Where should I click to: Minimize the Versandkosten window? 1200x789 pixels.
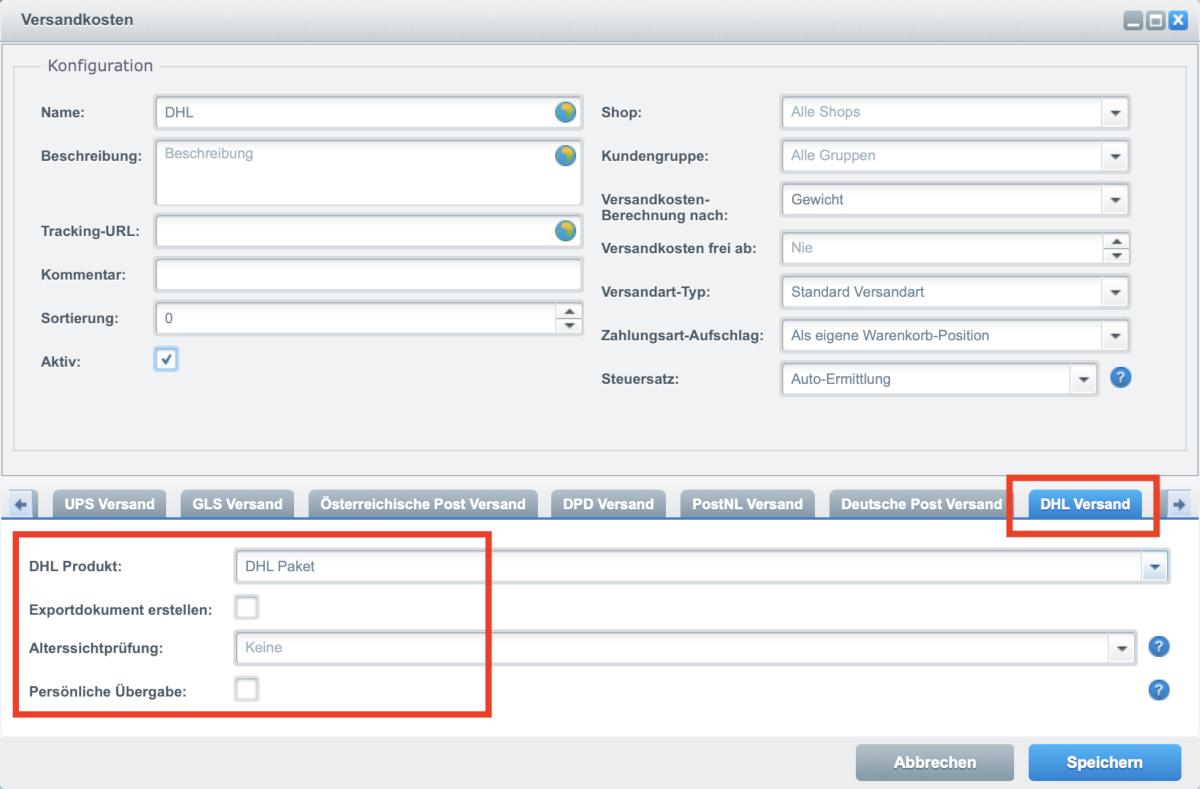point(1133,20)
